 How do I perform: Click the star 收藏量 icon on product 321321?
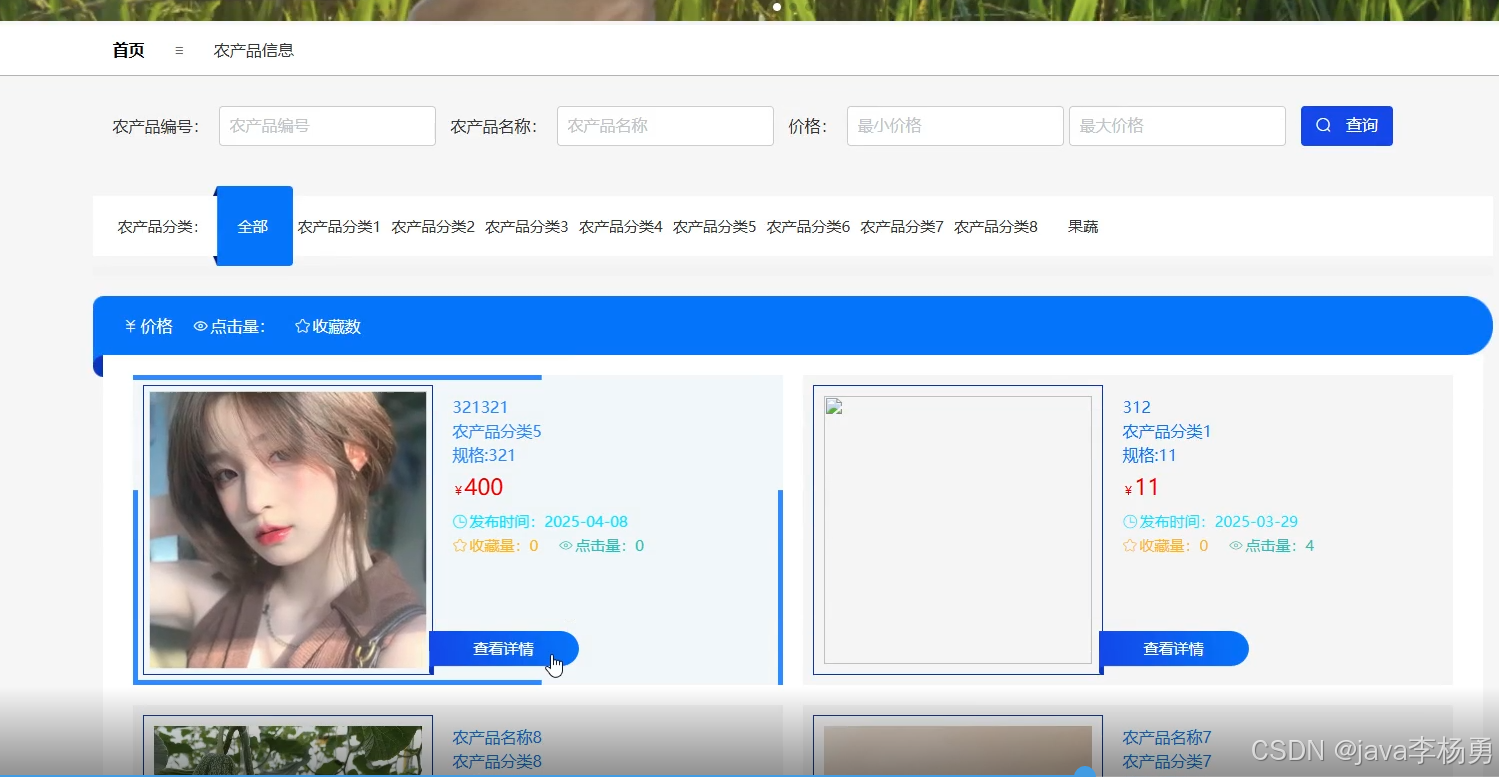(x=460, y=546)
